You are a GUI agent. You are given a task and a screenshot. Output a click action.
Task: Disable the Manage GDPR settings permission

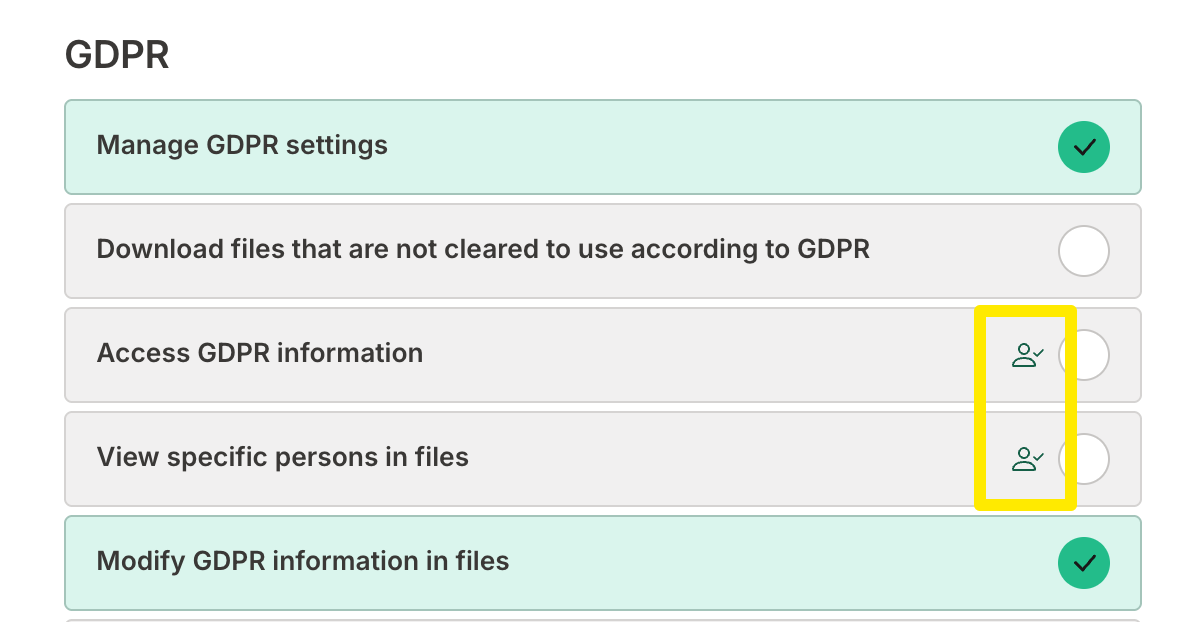[x=1084, y=147]
